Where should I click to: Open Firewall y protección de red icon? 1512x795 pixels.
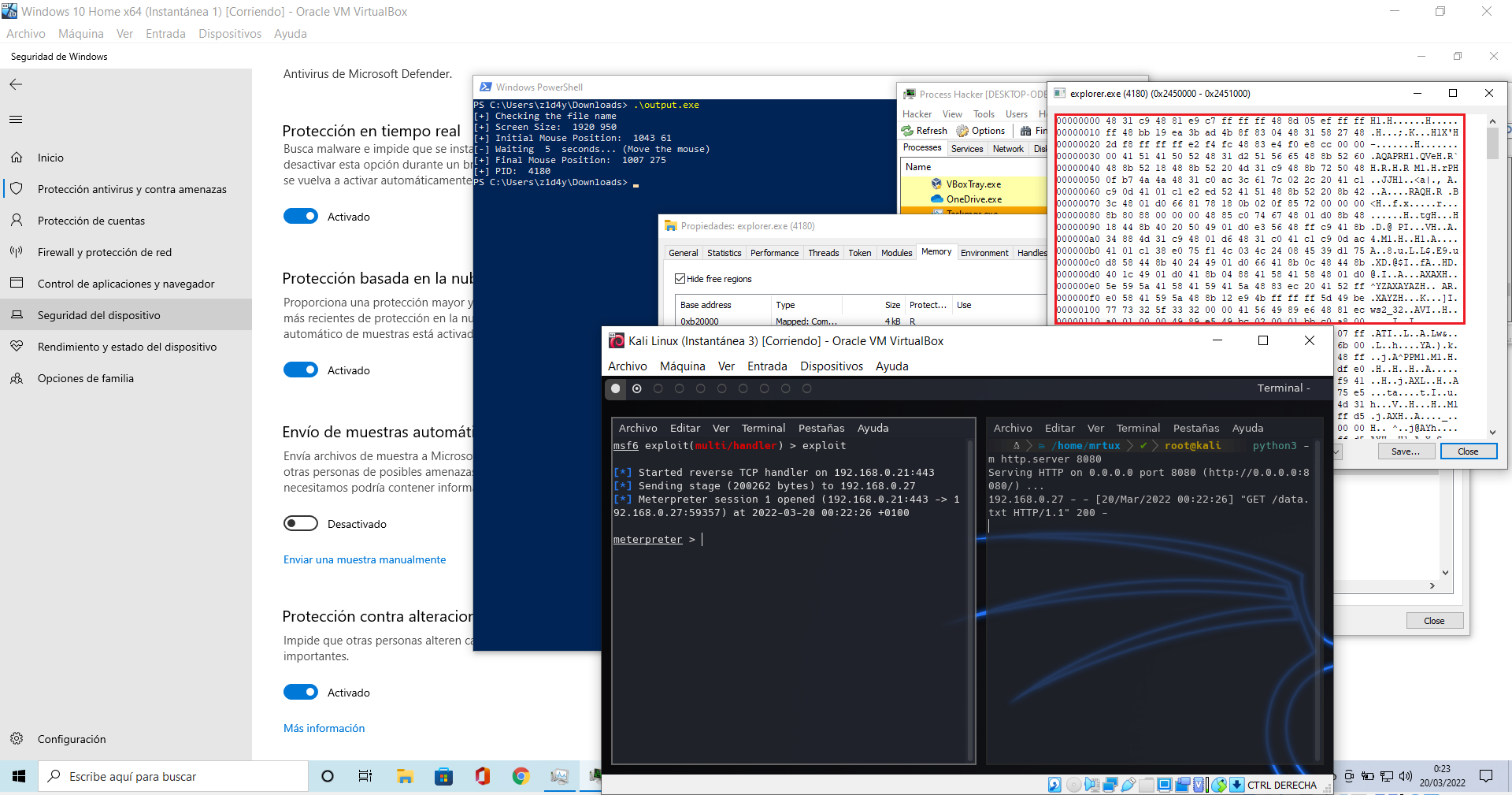click(x=17, y=252)
